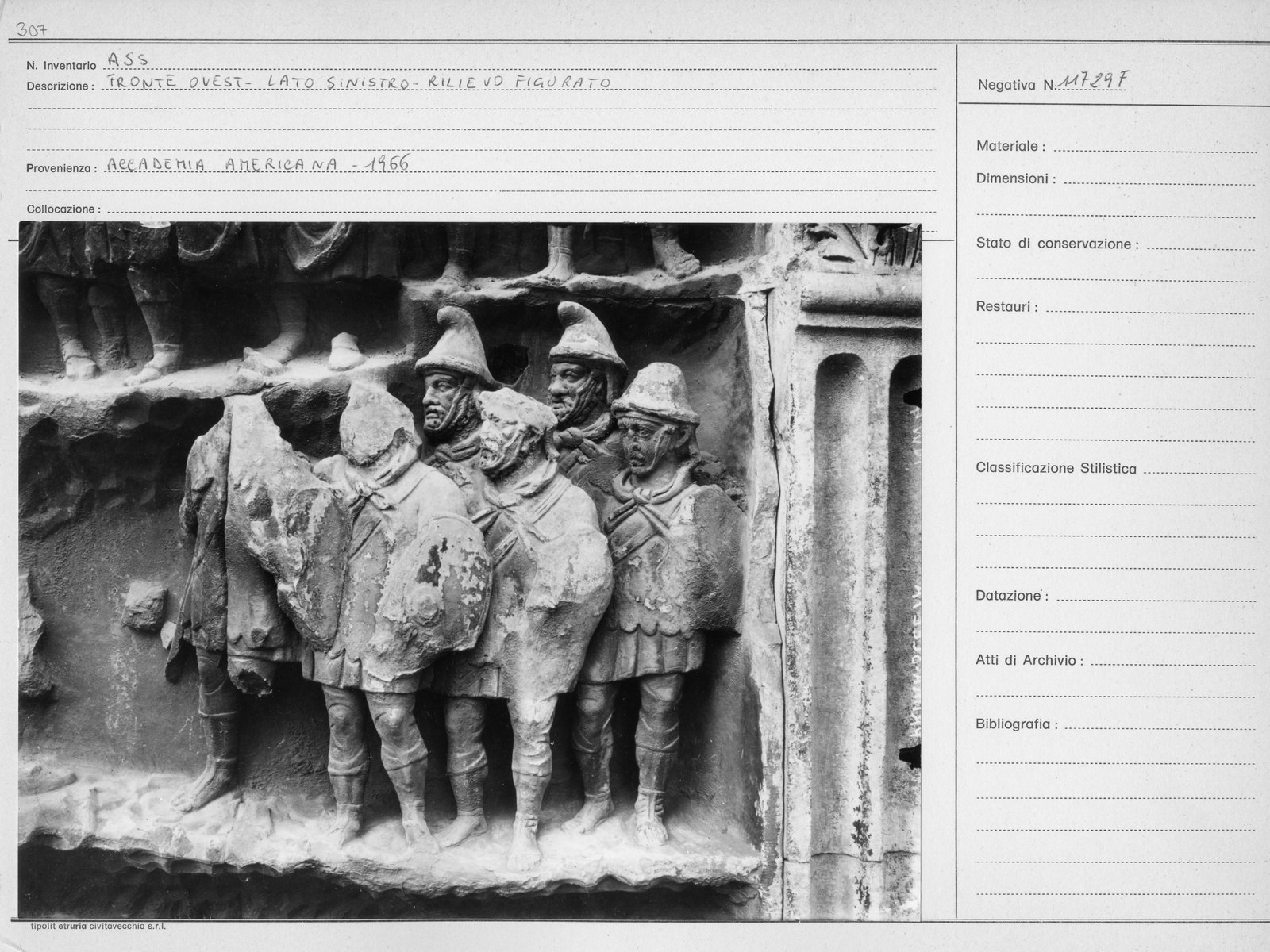Viewport: 1270px width, 952px height.
Task: Click handwritten 'ACCADEMIA AMERICANA - 1966' text
Action: click(x=258, y=164)
